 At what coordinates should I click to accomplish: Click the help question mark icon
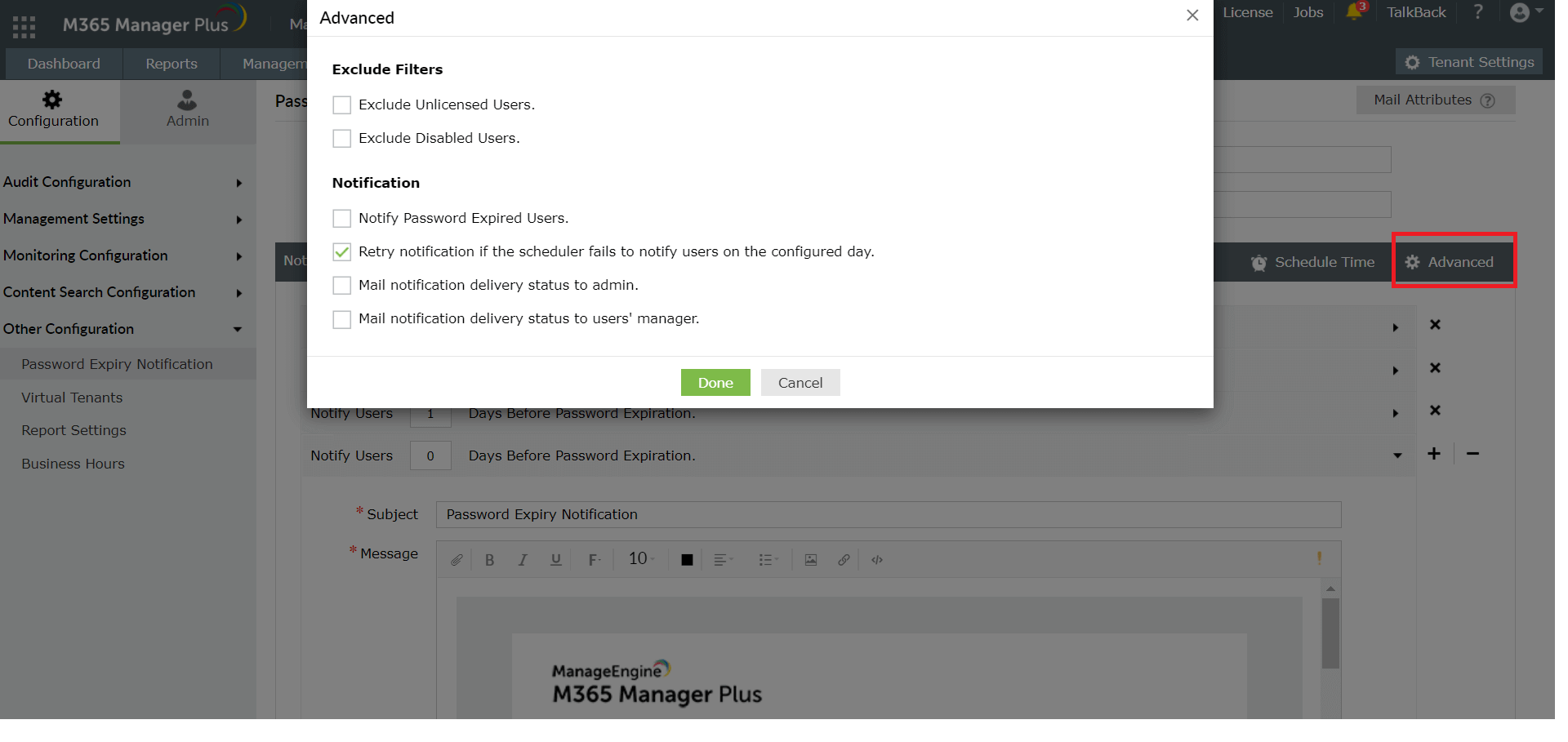tap(1478, 12)
